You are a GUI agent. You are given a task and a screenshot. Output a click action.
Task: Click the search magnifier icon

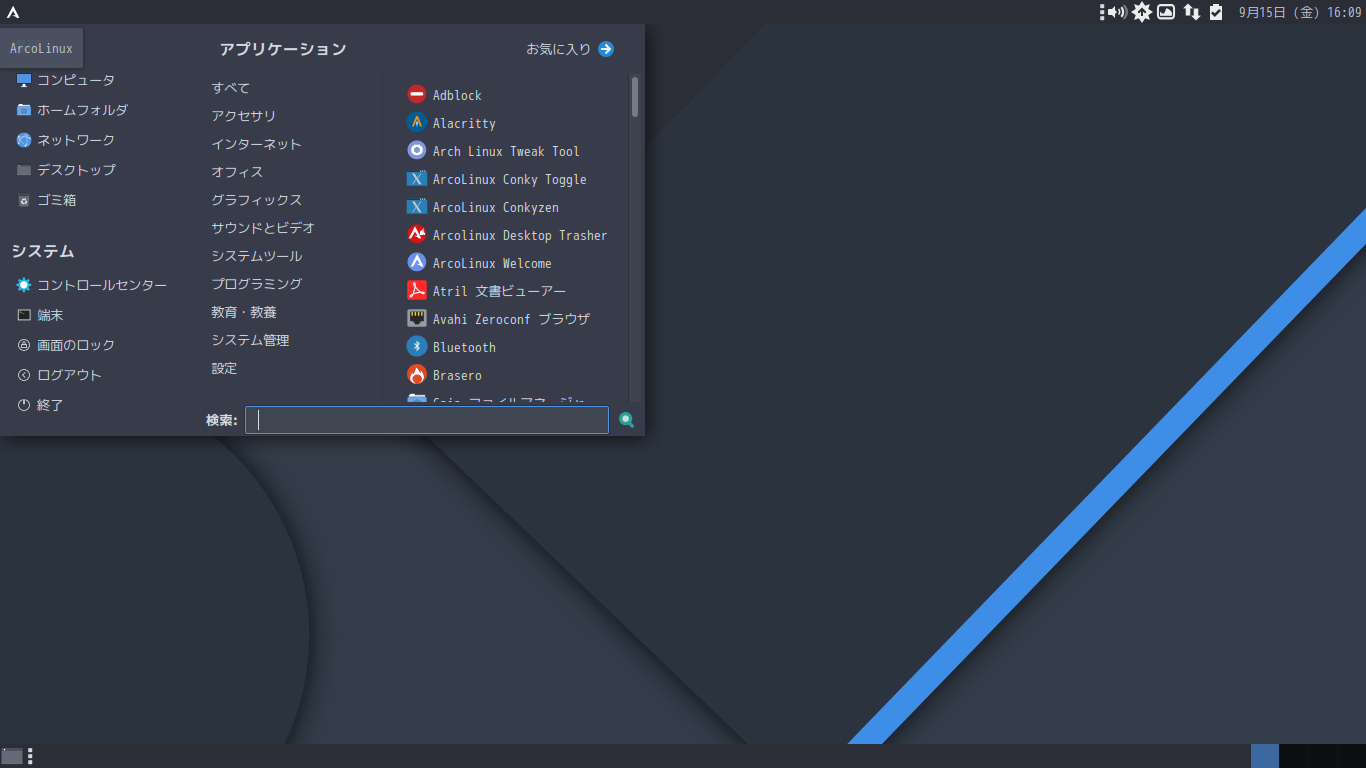[626, 420]
